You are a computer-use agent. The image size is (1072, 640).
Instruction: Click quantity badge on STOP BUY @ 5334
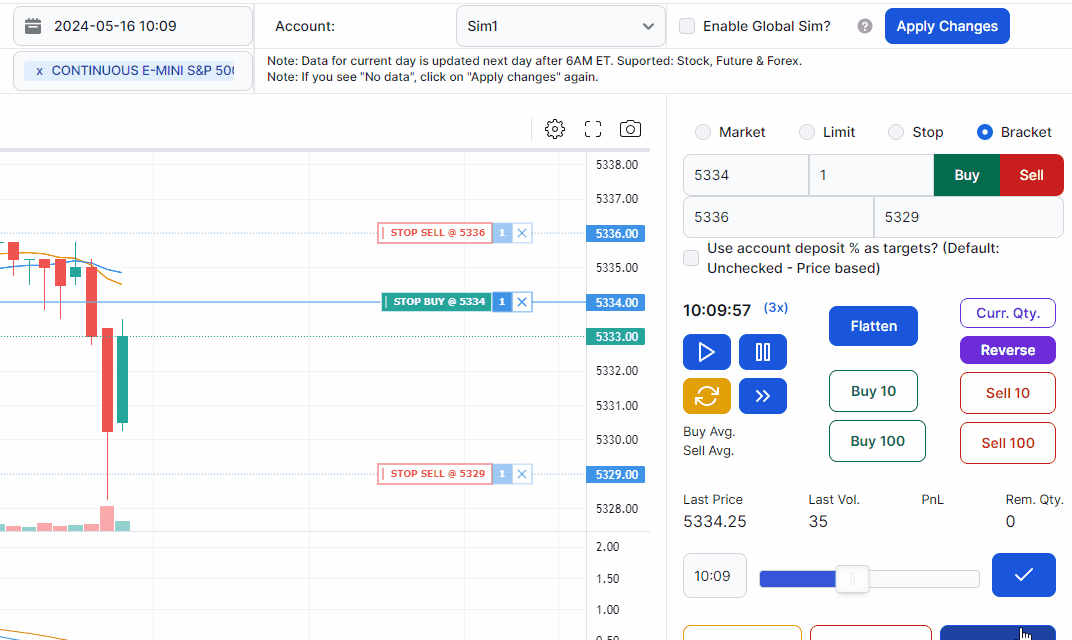502,302
